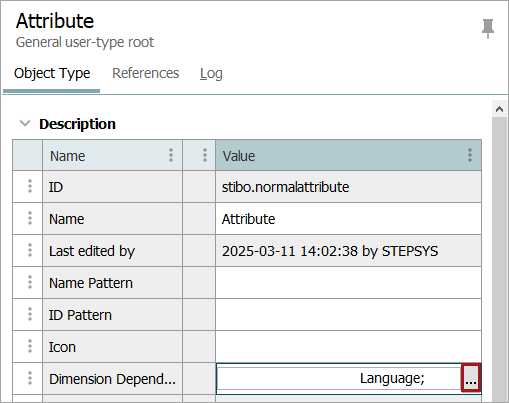The image size is (509, 403).
Task: Click the Name Pattern row handle
Action: tap(30, 282)
